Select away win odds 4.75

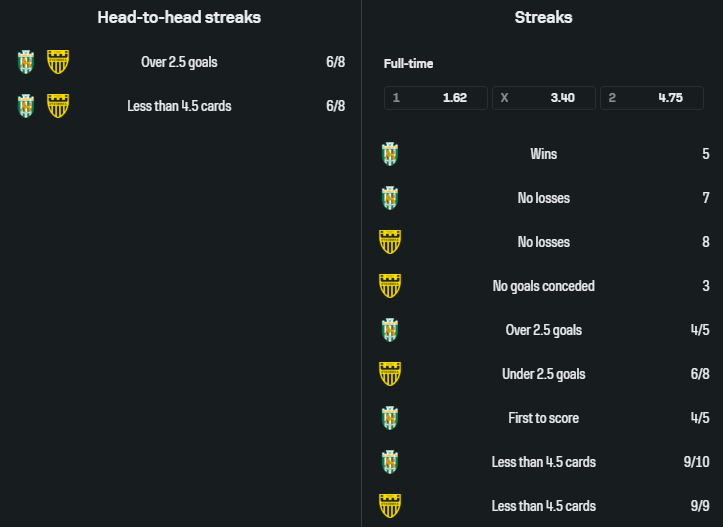click(652, 98)
